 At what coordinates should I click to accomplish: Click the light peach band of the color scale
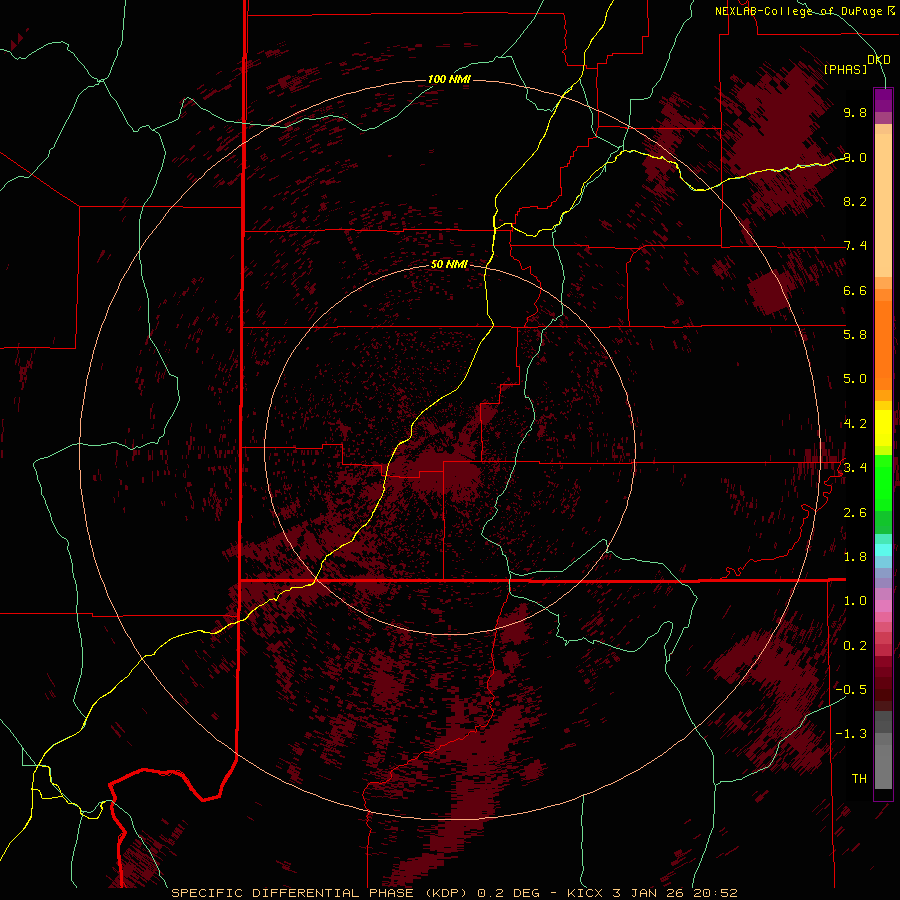click(883, 205)
